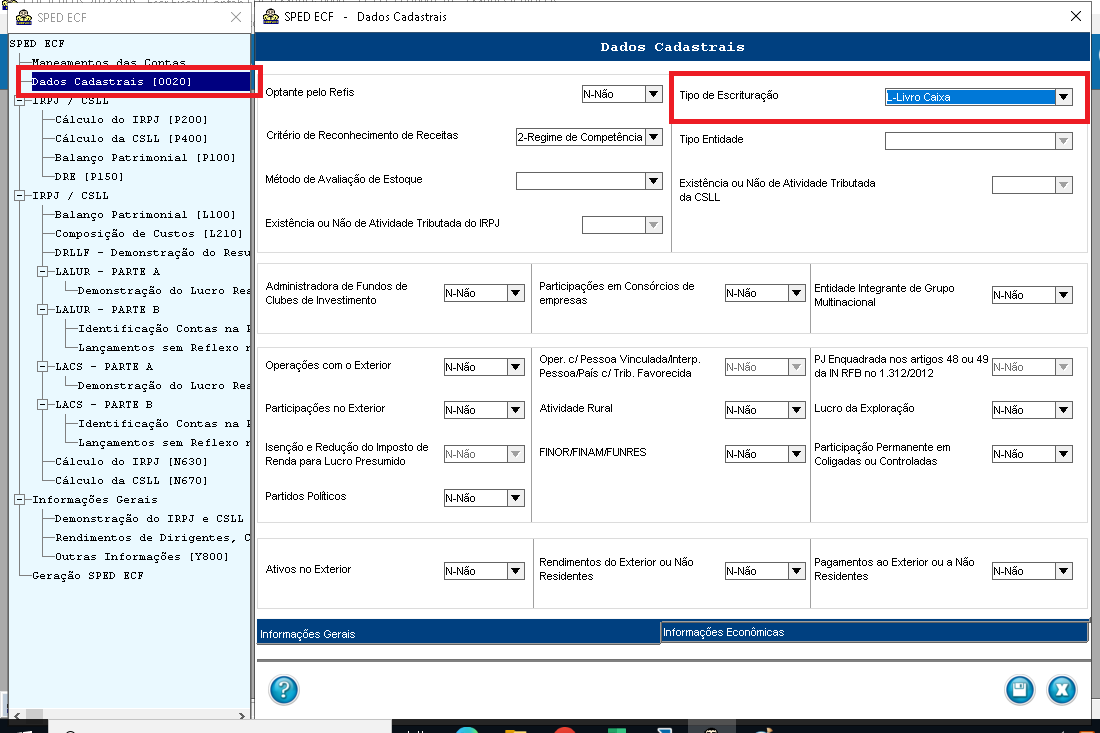Open Participações no Exterior dropdown
The image size is (1100, 733).
pyautogui.click(x=516, y=410)
